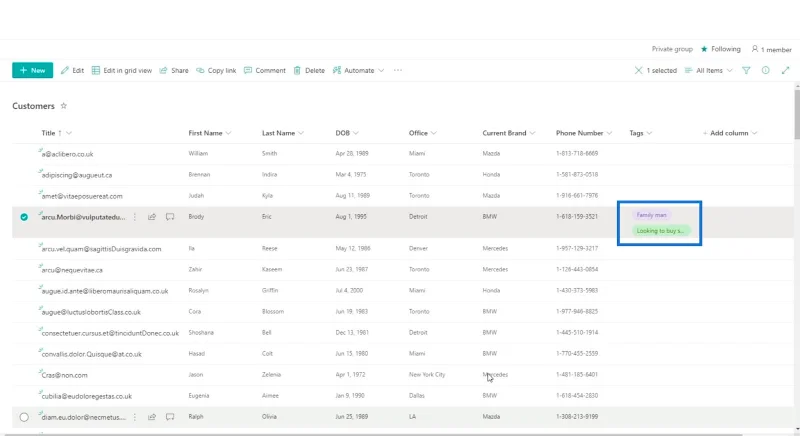Share the selected item
Screen dimensions: 800x436
point(174,70)
